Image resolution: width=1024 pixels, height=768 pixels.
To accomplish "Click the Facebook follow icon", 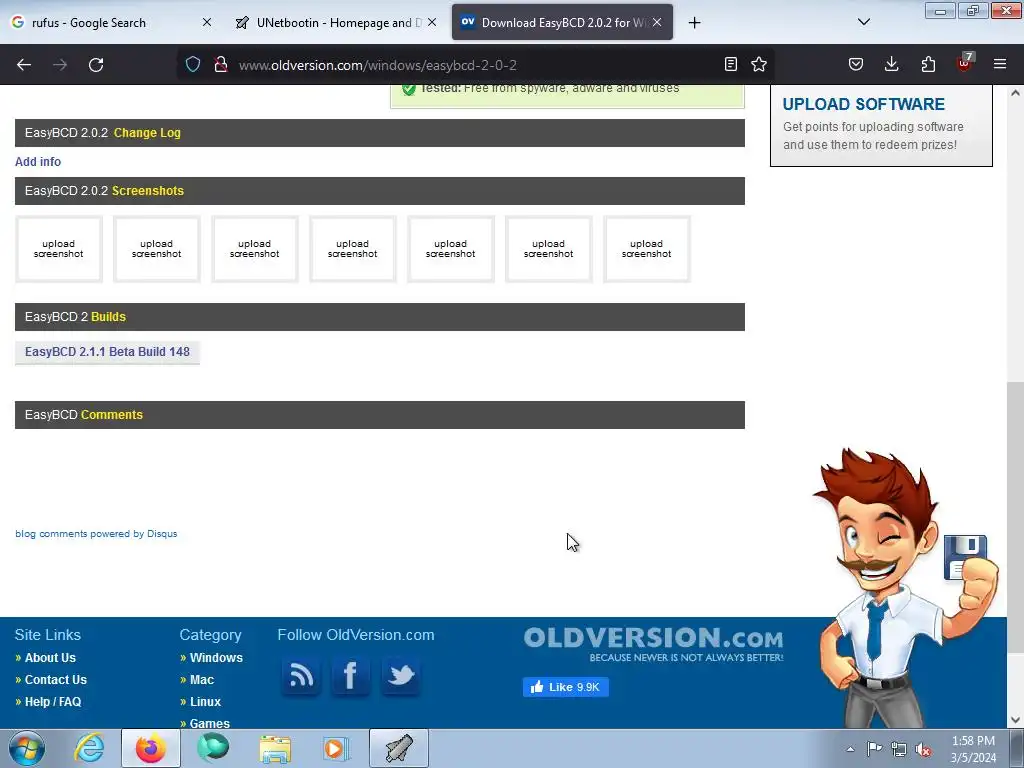I will 351,675.
